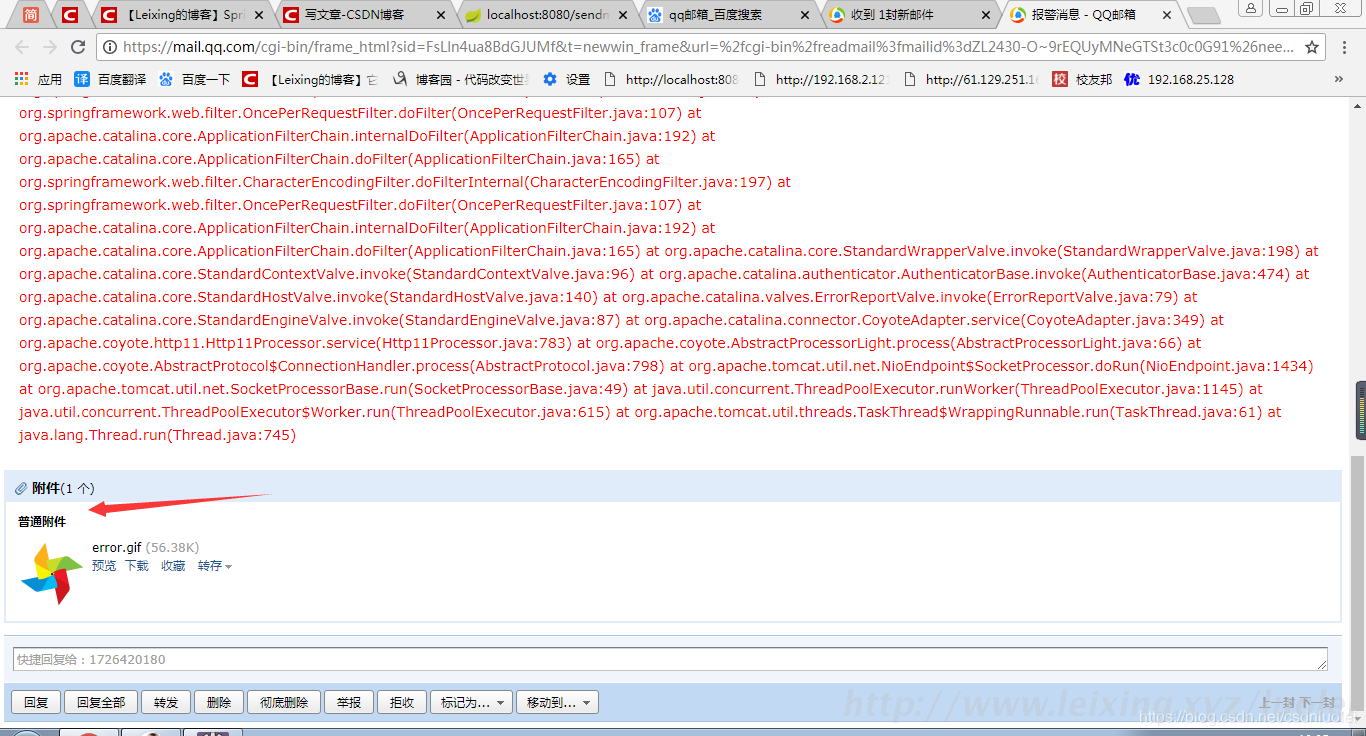This screenshot has width=1366, height=736.
Task: Show more bookmarks via overflow chevron
Action: tap(1339, 79)
